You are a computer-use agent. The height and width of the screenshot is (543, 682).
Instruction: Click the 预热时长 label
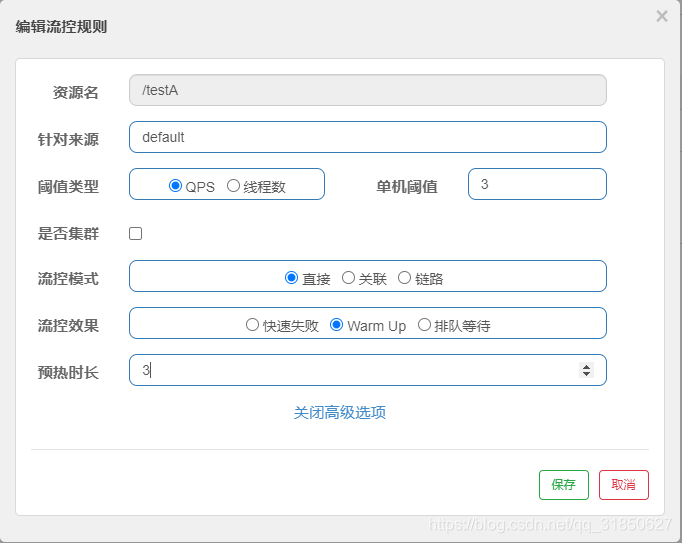tap(68, 372)
